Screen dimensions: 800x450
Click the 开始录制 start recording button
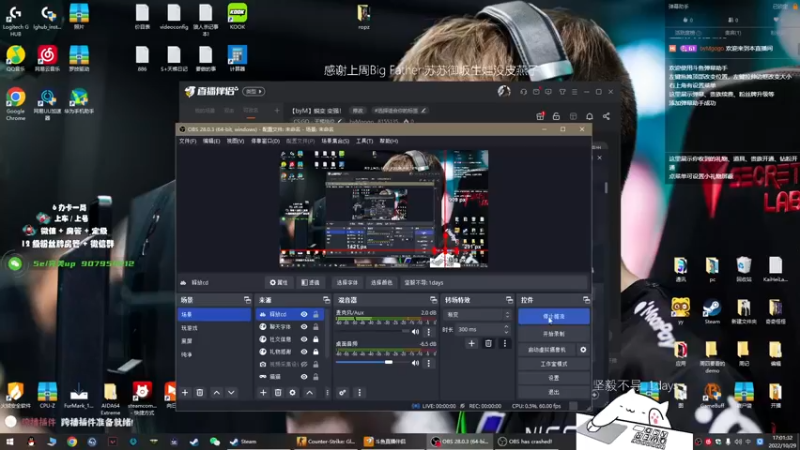tap(554, 334)
